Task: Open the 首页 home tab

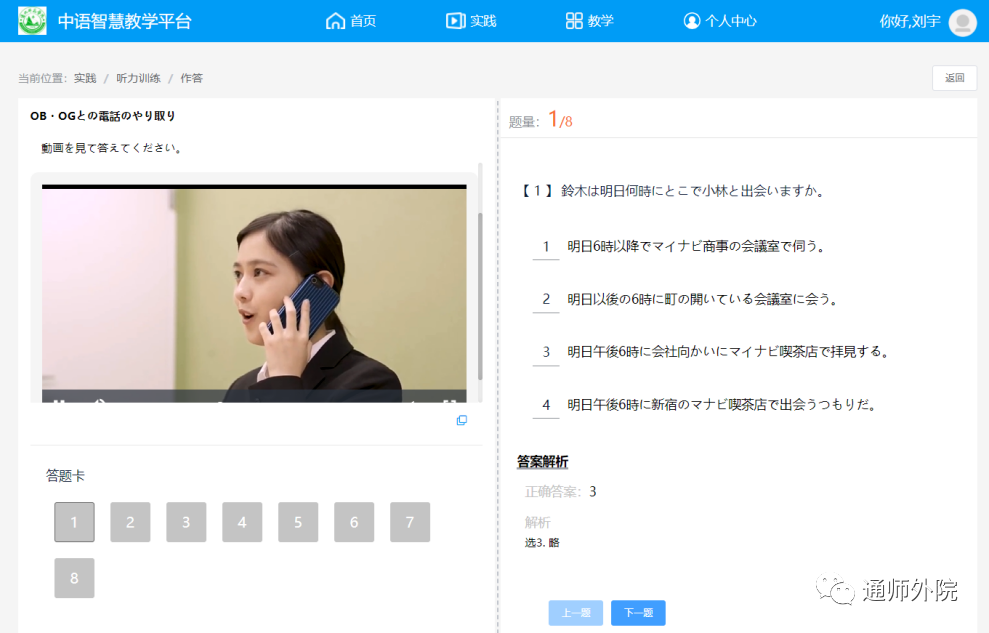Action: tap(351, 21)
